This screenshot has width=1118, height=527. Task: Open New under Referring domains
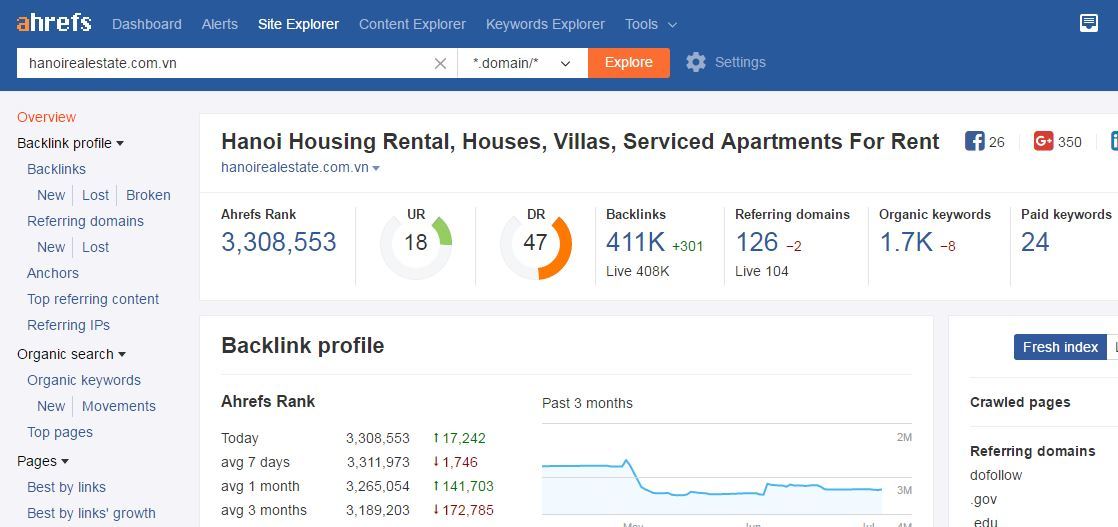51,247
